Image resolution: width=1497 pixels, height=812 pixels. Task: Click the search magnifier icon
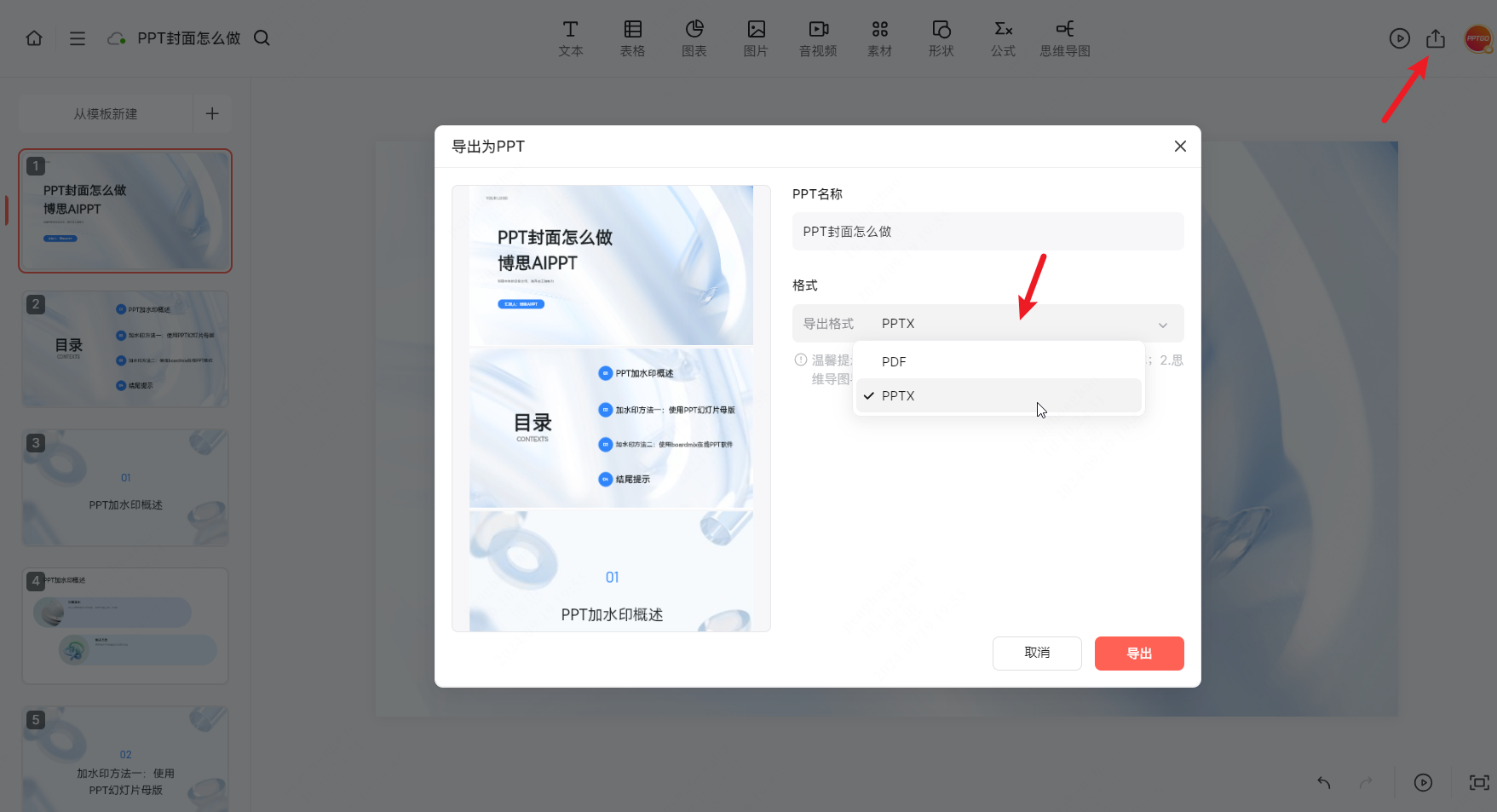pos(262,38)
